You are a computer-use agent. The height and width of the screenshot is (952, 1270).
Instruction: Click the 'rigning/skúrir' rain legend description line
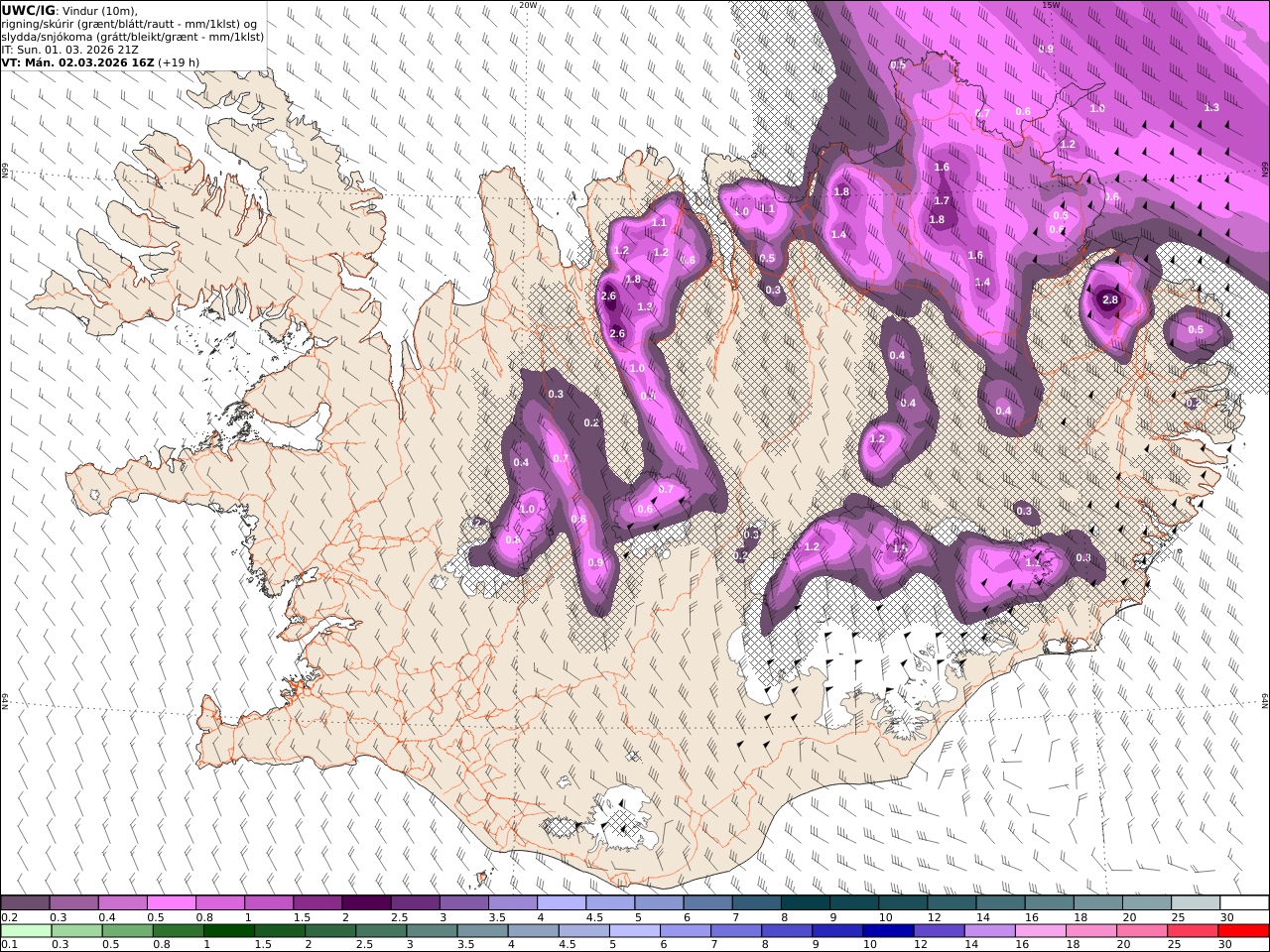[130, 24]
